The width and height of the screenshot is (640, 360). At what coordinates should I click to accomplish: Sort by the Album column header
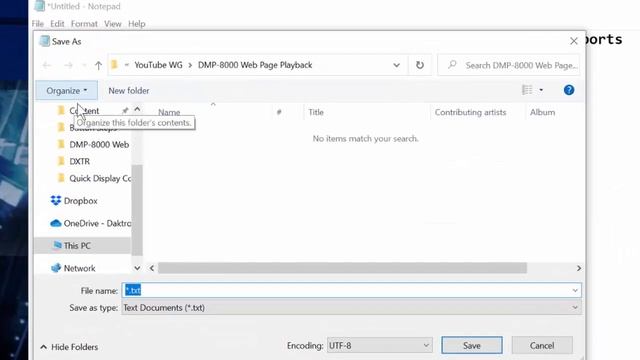(542, 112)
